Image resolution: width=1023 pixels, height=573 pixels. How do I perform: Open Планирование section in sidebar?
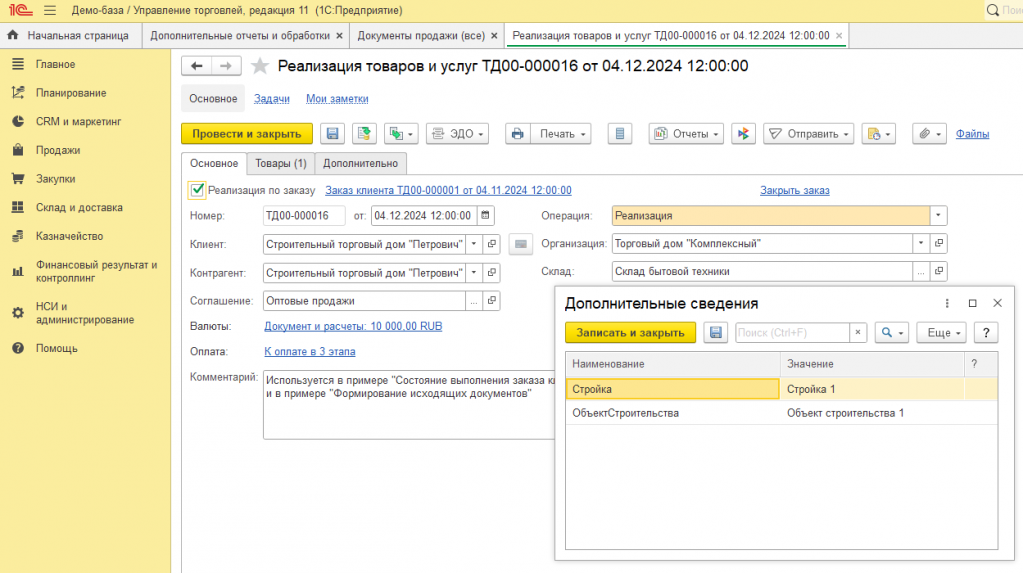point(70,93)
